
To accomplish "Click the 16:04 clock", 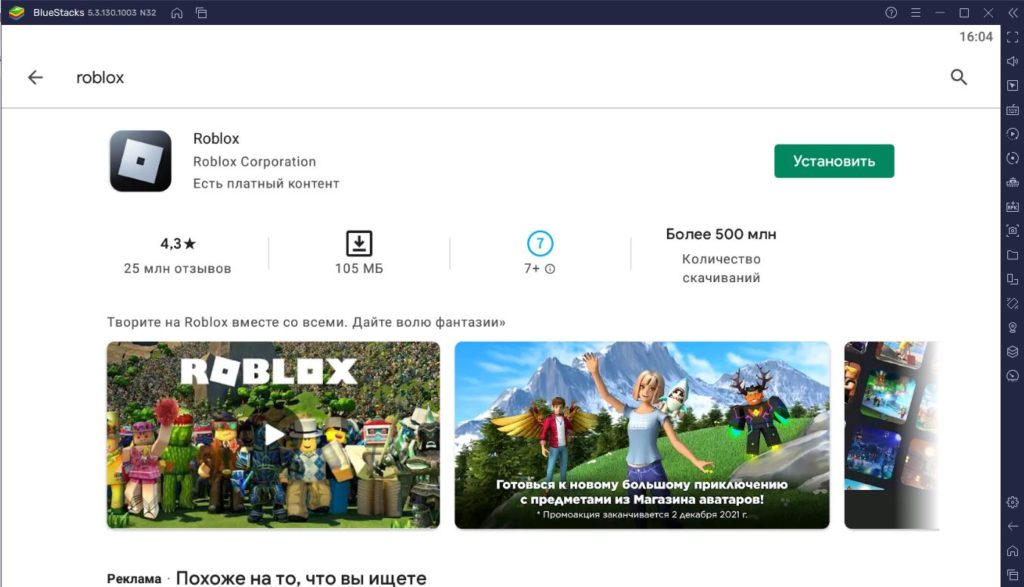I will point(976,37).
